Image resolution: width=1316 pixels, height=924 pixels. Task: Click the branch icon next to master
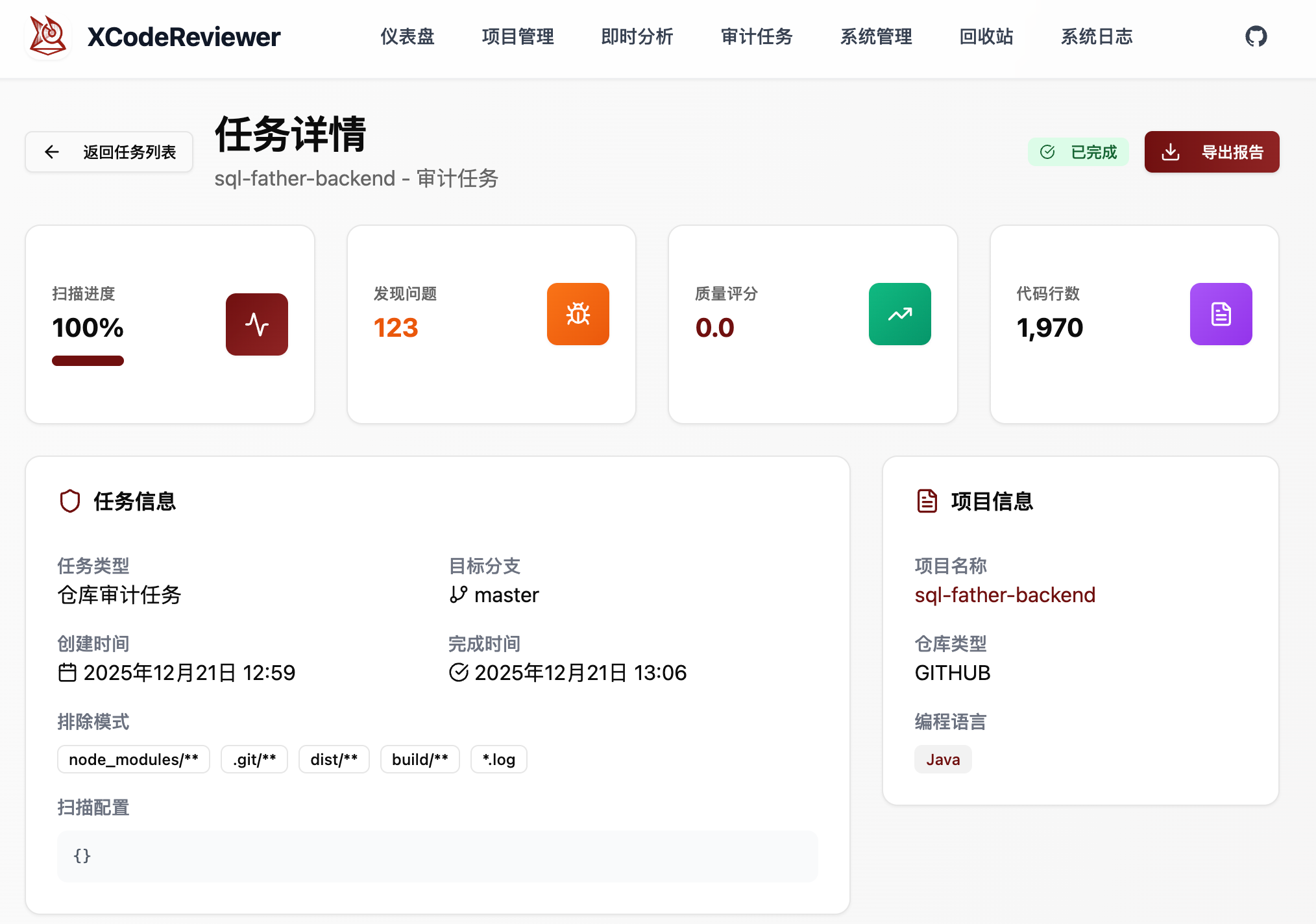pyautogui.click(x=458, y=595)
